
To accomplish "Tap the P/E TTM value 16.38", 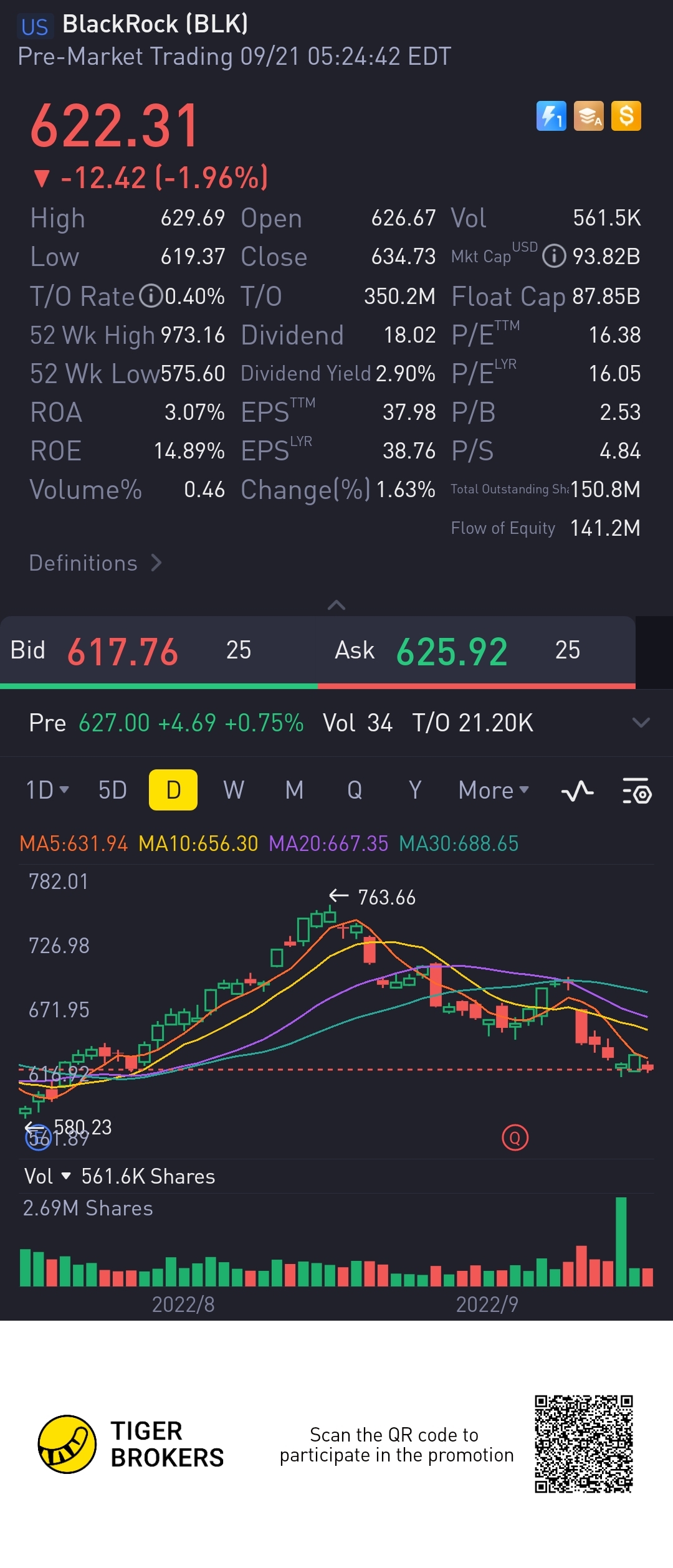I will (x=615, y=335).
